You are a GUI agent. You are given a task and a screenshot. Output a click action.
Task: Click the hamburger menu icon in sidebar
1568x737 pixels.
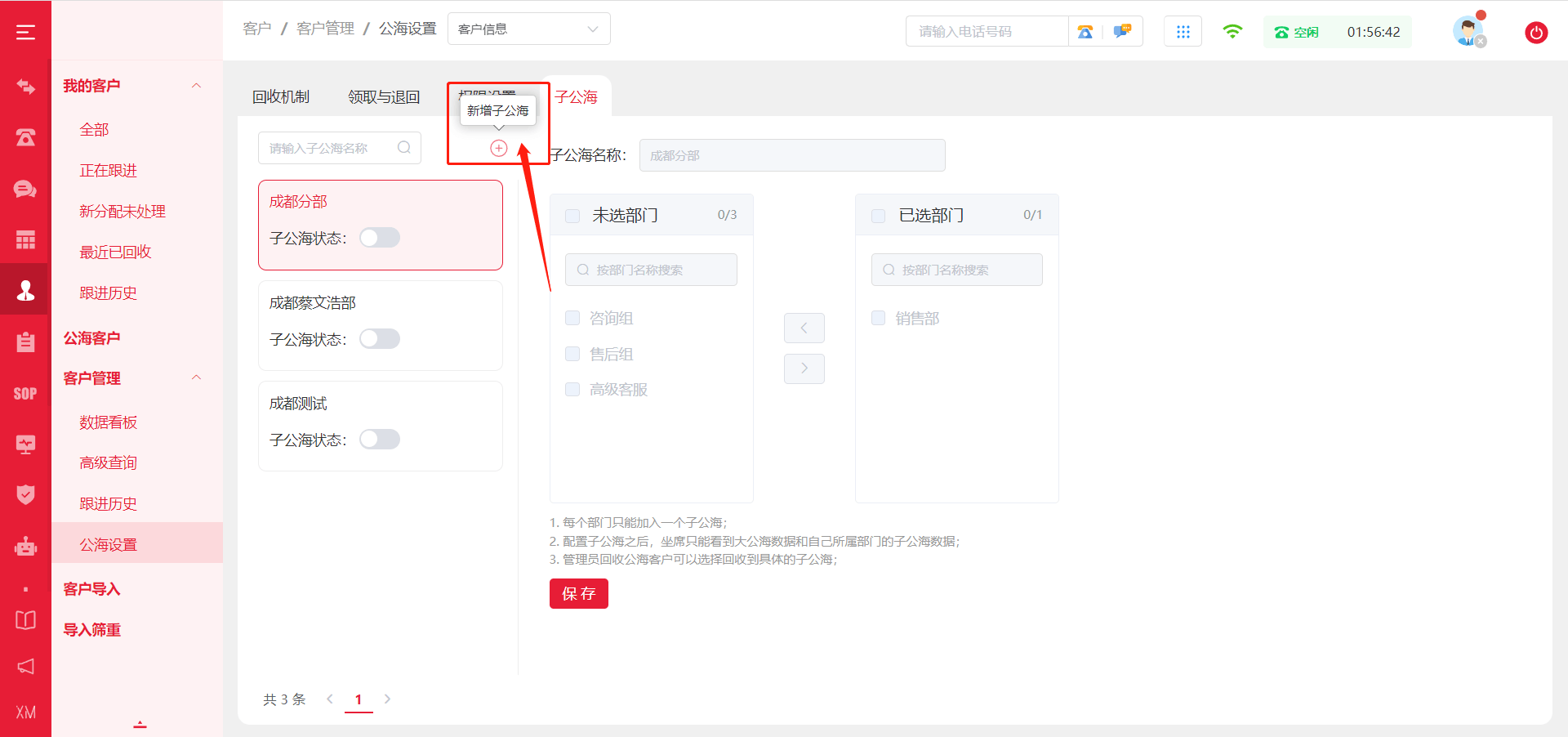(x=25, y=32)
